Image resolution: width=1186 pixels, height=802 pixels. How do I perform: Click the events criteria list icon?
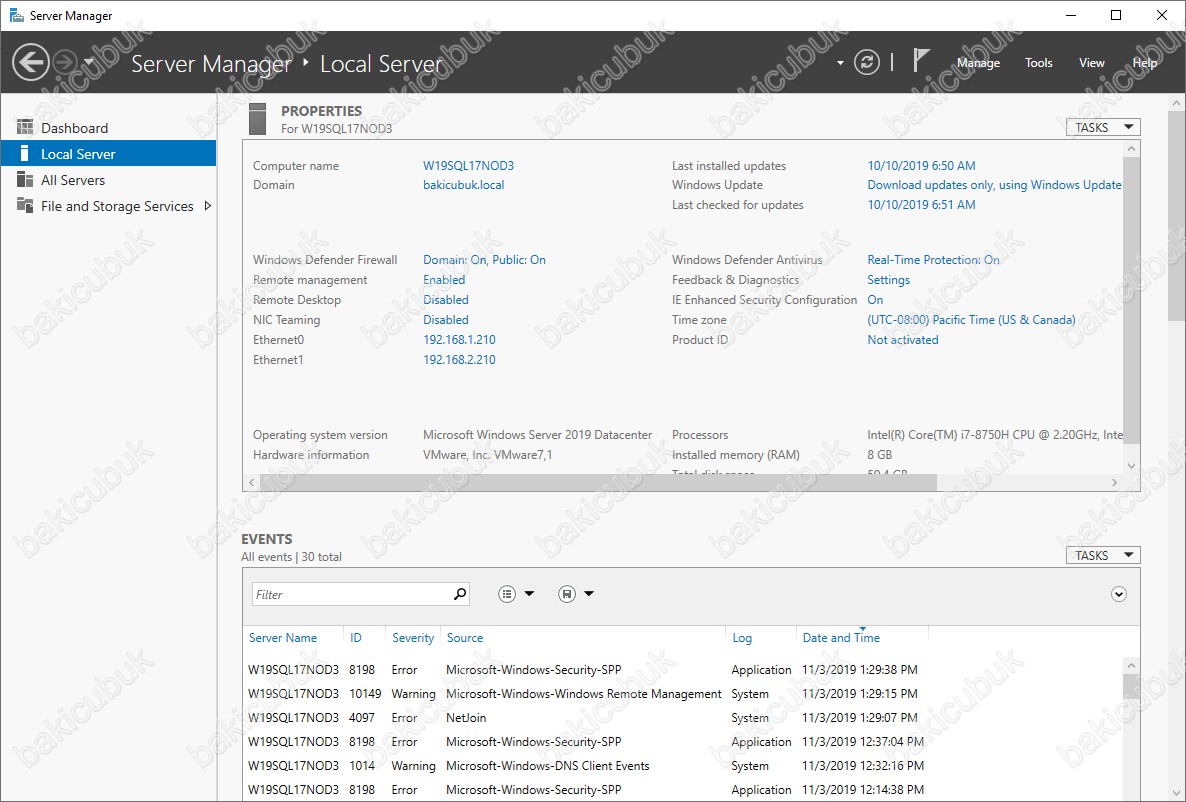pyautogui.click(x=507, y=594)
